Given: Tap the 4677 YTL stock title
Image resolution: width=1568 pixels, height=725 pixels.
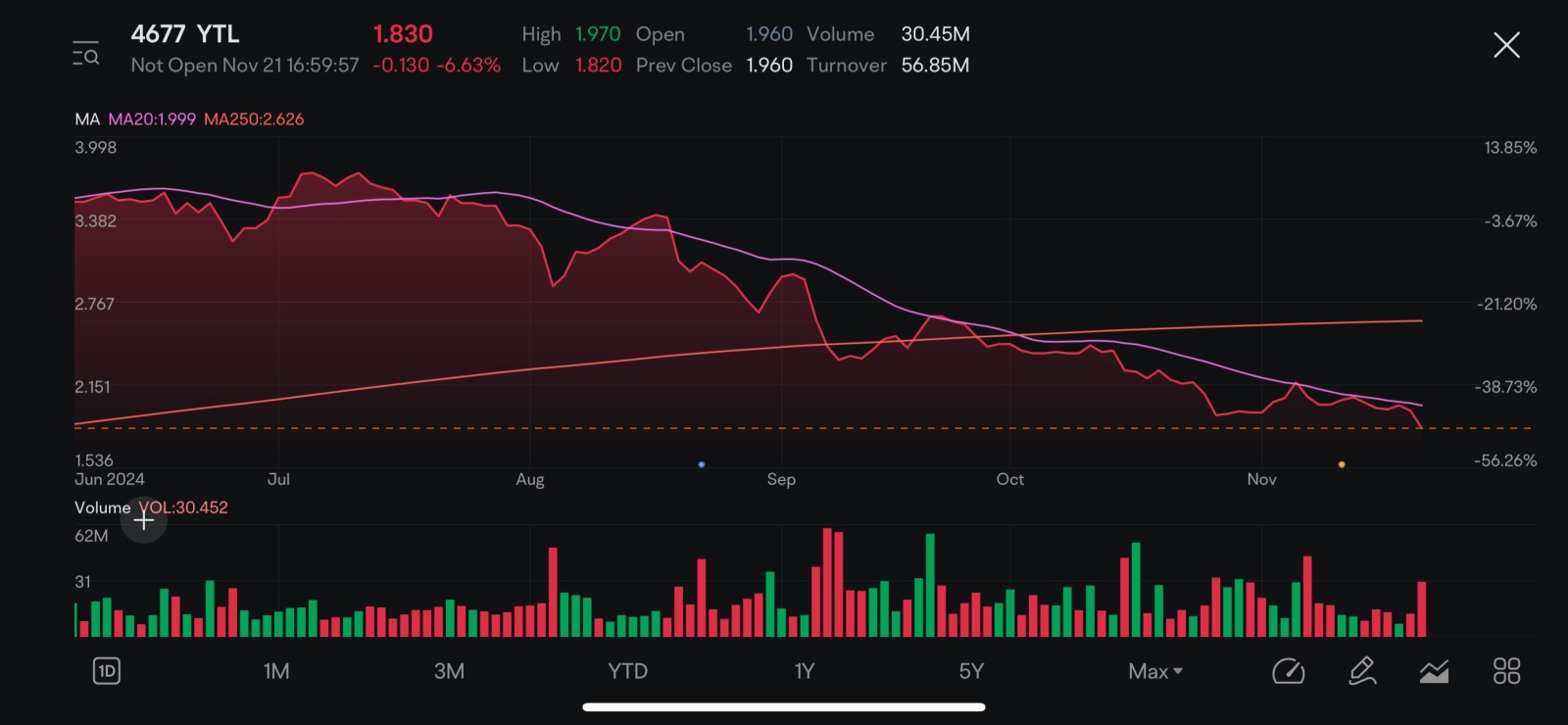Looking at the screenshot, I should (185, 34).
